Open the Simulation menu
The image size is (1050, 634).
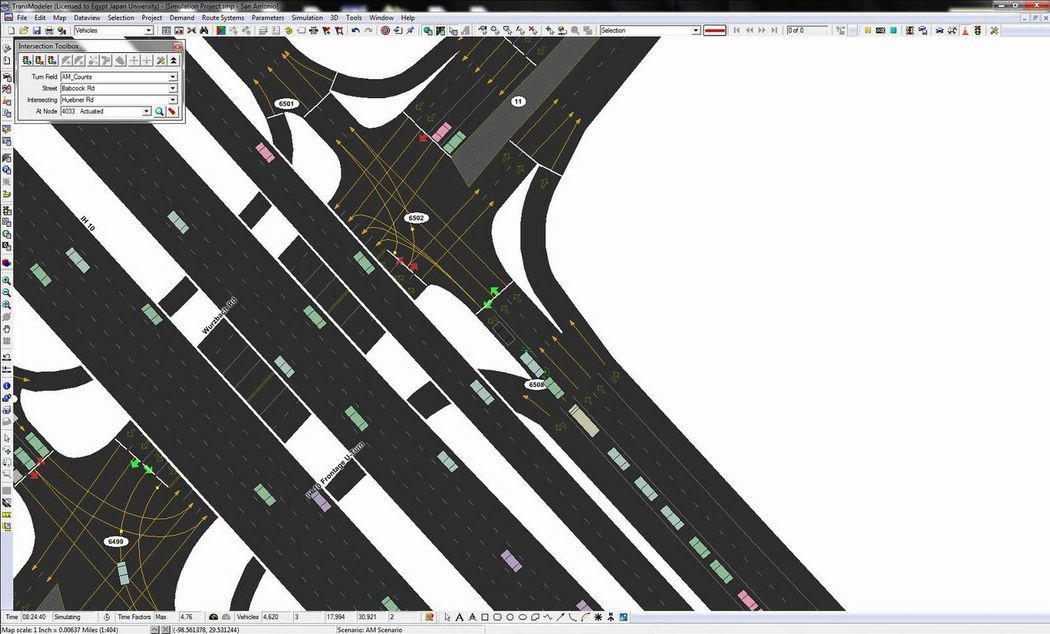tap(306, 18)
